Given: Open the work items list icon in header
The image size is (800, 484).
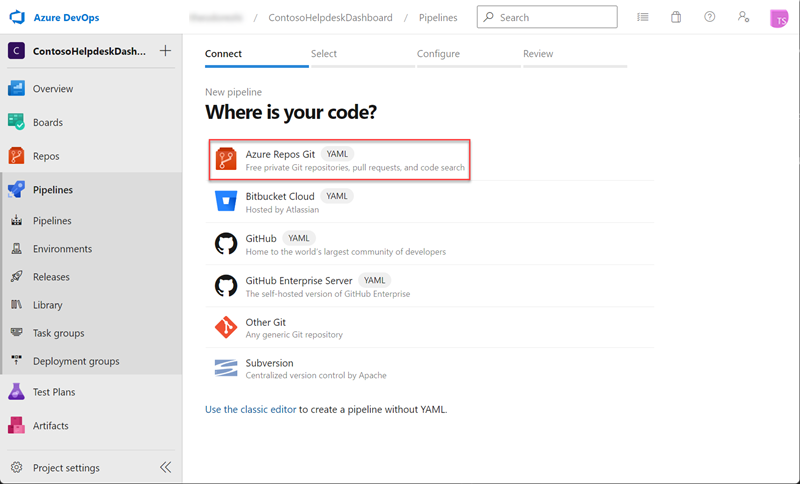Looking at the screenshot, I should pyautogui.click(x=643, y=17).
